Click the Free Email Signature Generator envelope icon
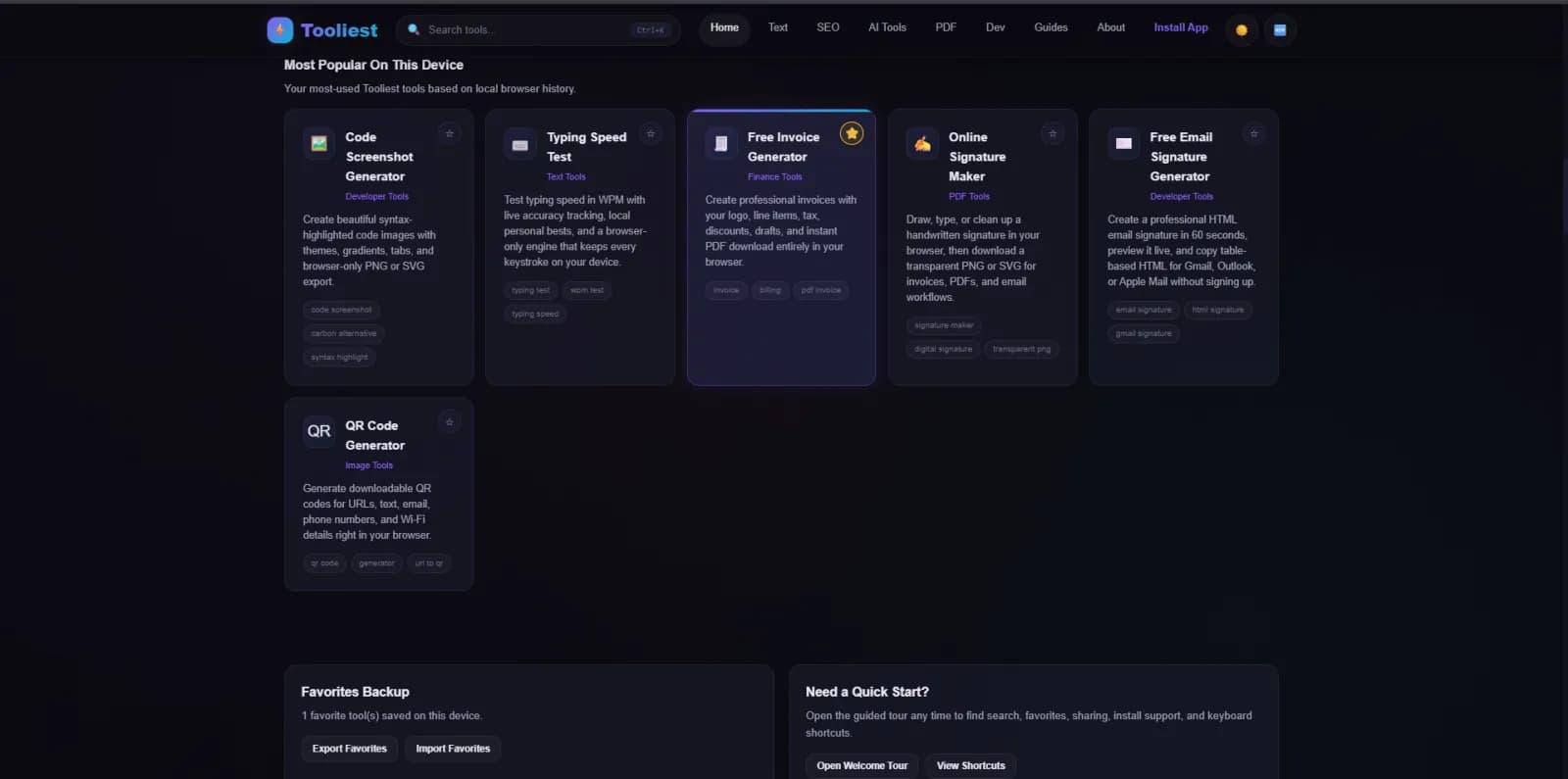 (1124, 143)
